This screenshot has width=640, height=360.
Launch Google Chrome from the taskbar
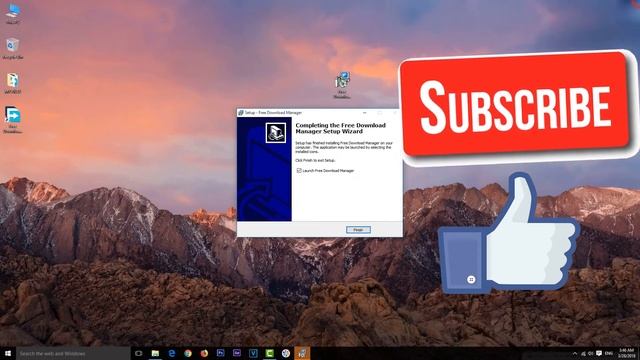[188, 353]
